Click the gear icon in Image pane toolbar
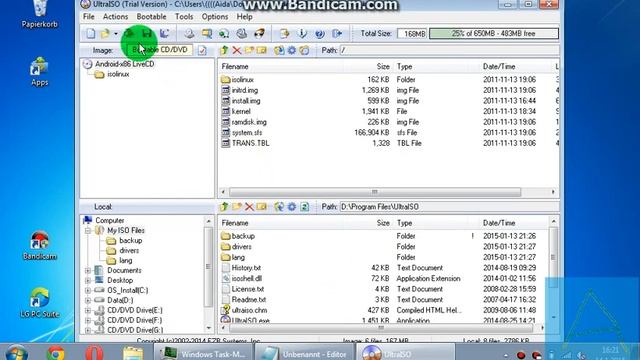 291,50
